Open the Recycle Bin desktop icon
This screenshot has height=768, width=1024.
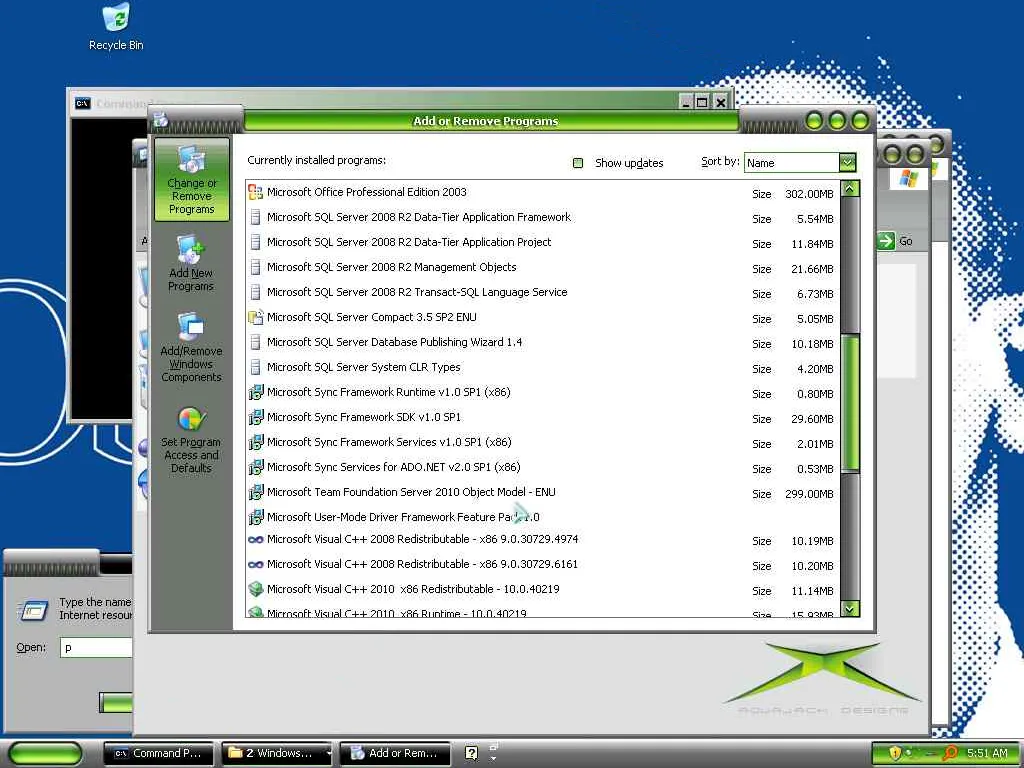click(x=116, y=27)
